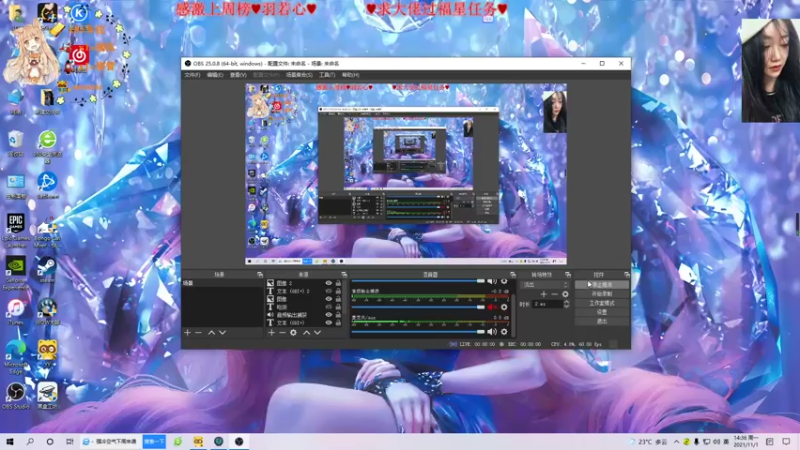Pop out the Audio Mixer dock panel
Image resolution: width=800 pixels, height=450 pixels.
(x=513, y=274)
